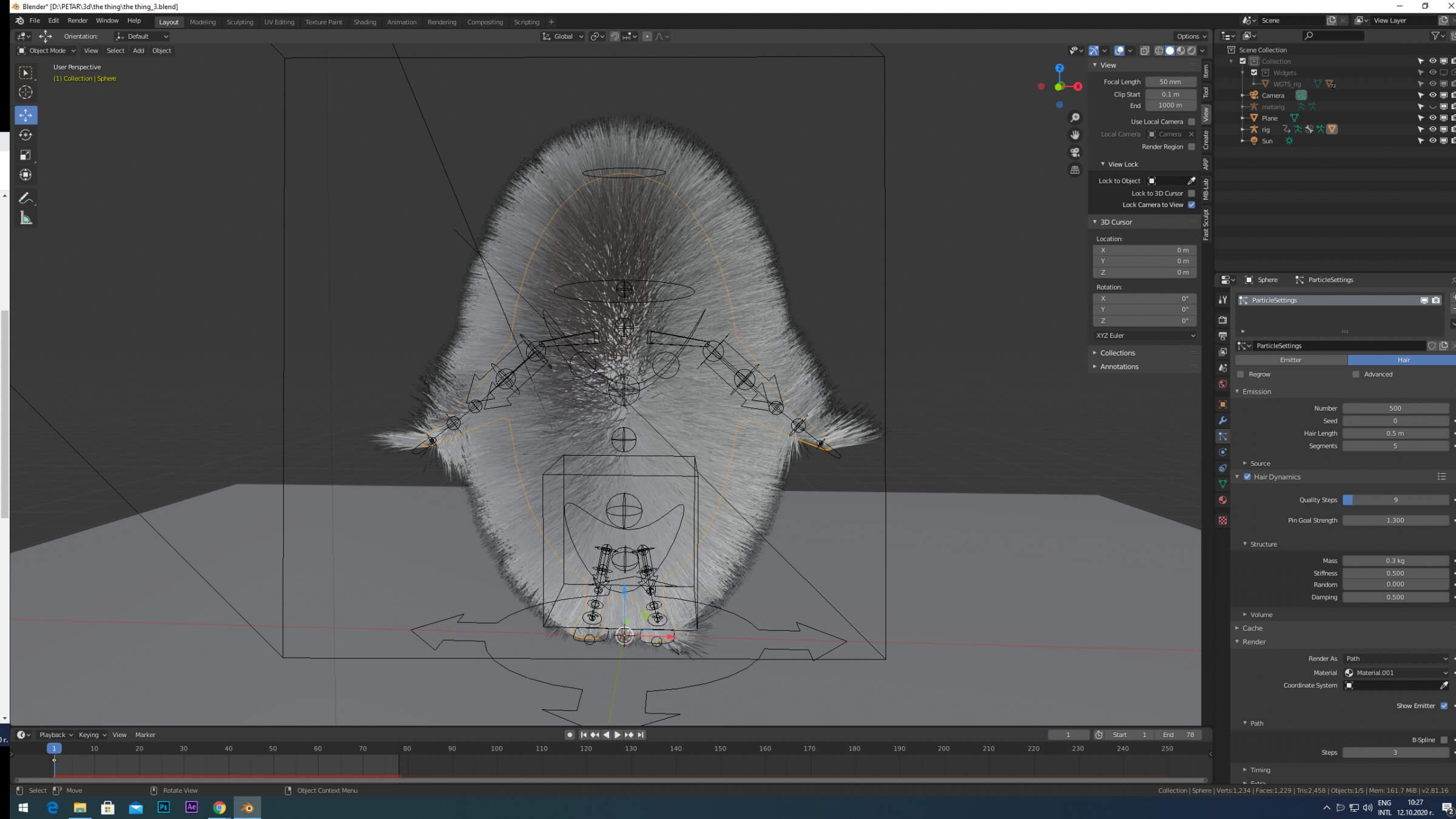Select the Scale tool in the toolbar
The image size is (1456, 819).
pyautogui.click(x=25, y=155)
